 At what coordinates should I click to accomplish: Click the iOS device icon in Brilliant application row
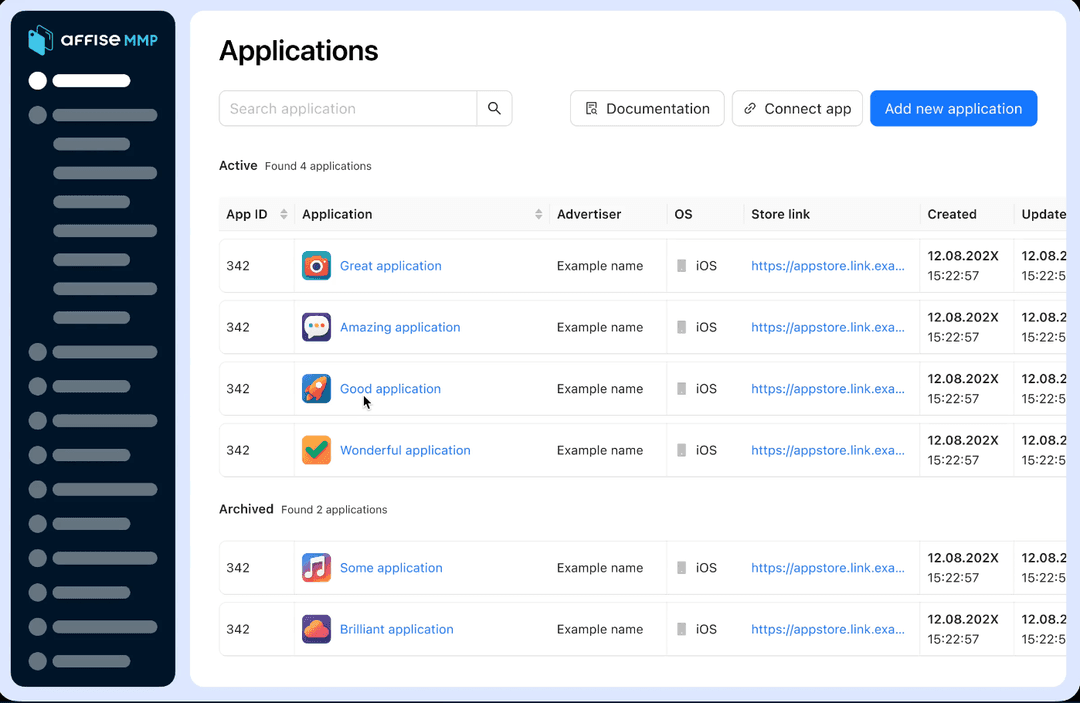[x=681, y=629]
